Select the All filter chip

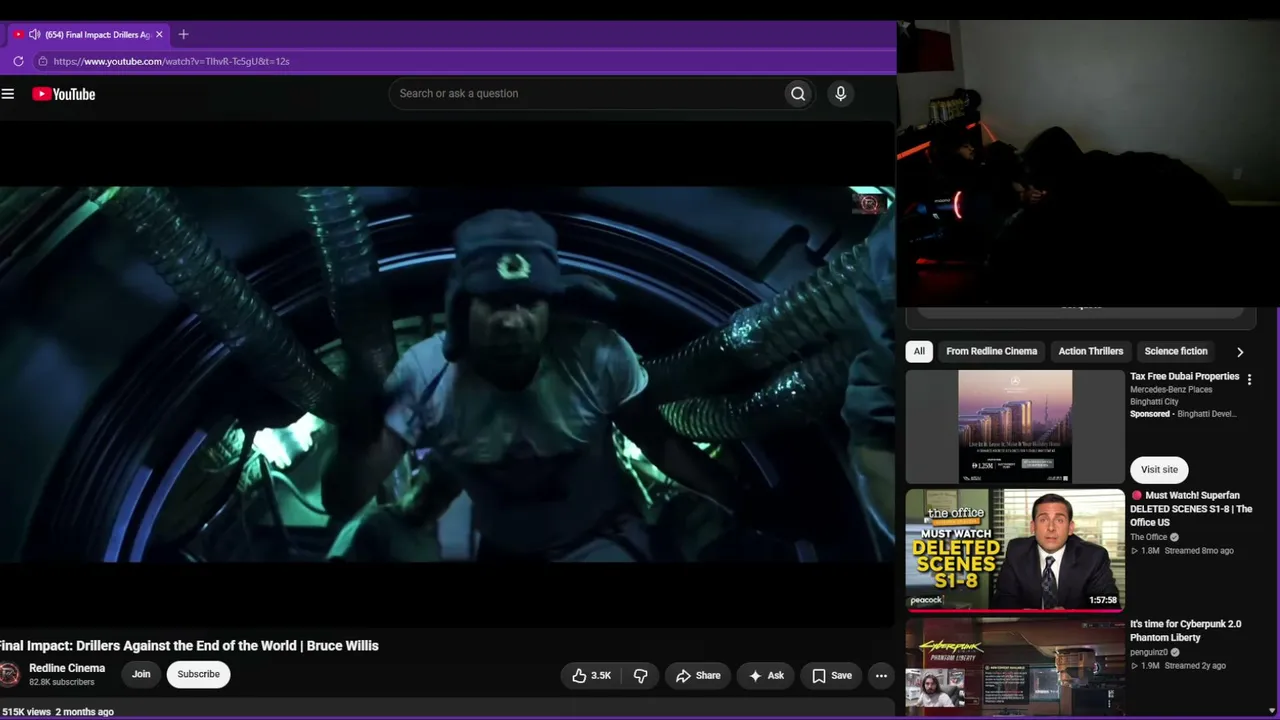pyautogui.click(x=919, y=351)
